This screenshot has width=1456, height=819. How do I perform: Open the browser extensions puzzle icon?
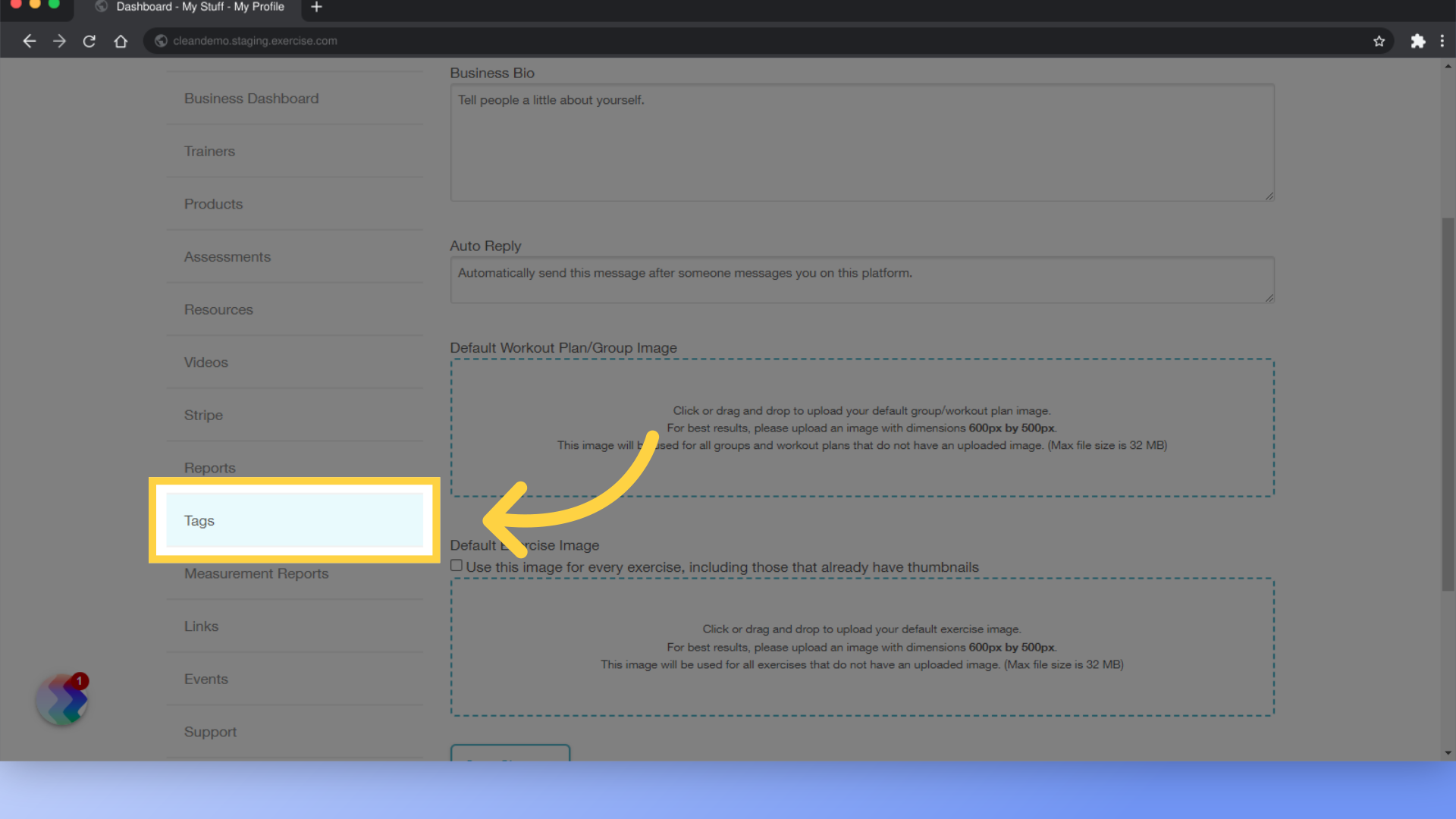(x=1417, y=41)
